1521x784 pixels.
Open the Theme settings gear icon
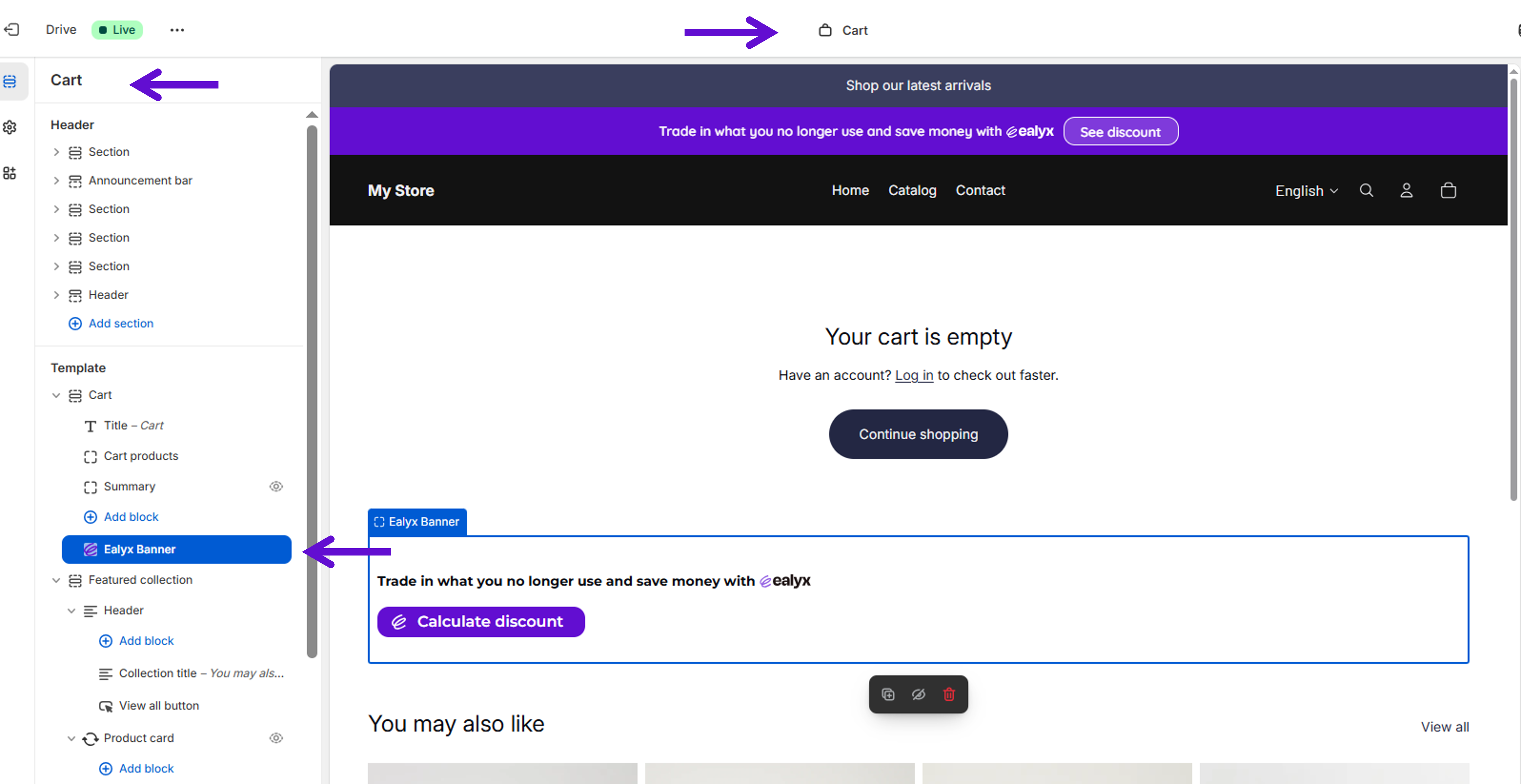pyautogui.click(x=10, y=128)
